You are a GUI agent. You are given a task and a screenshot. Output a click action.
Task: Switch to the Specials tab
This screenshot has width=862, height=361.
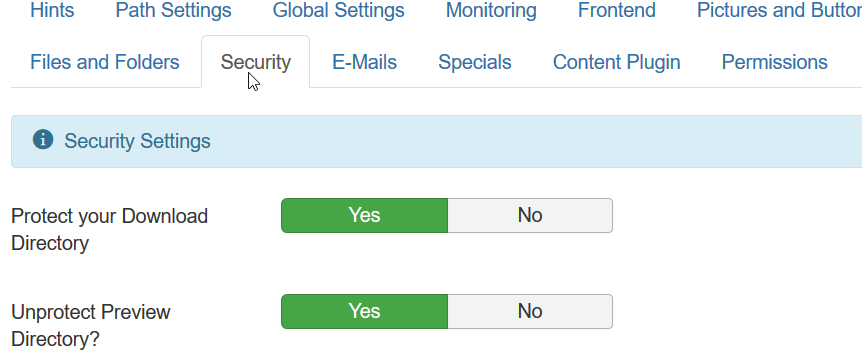(475, 62)
